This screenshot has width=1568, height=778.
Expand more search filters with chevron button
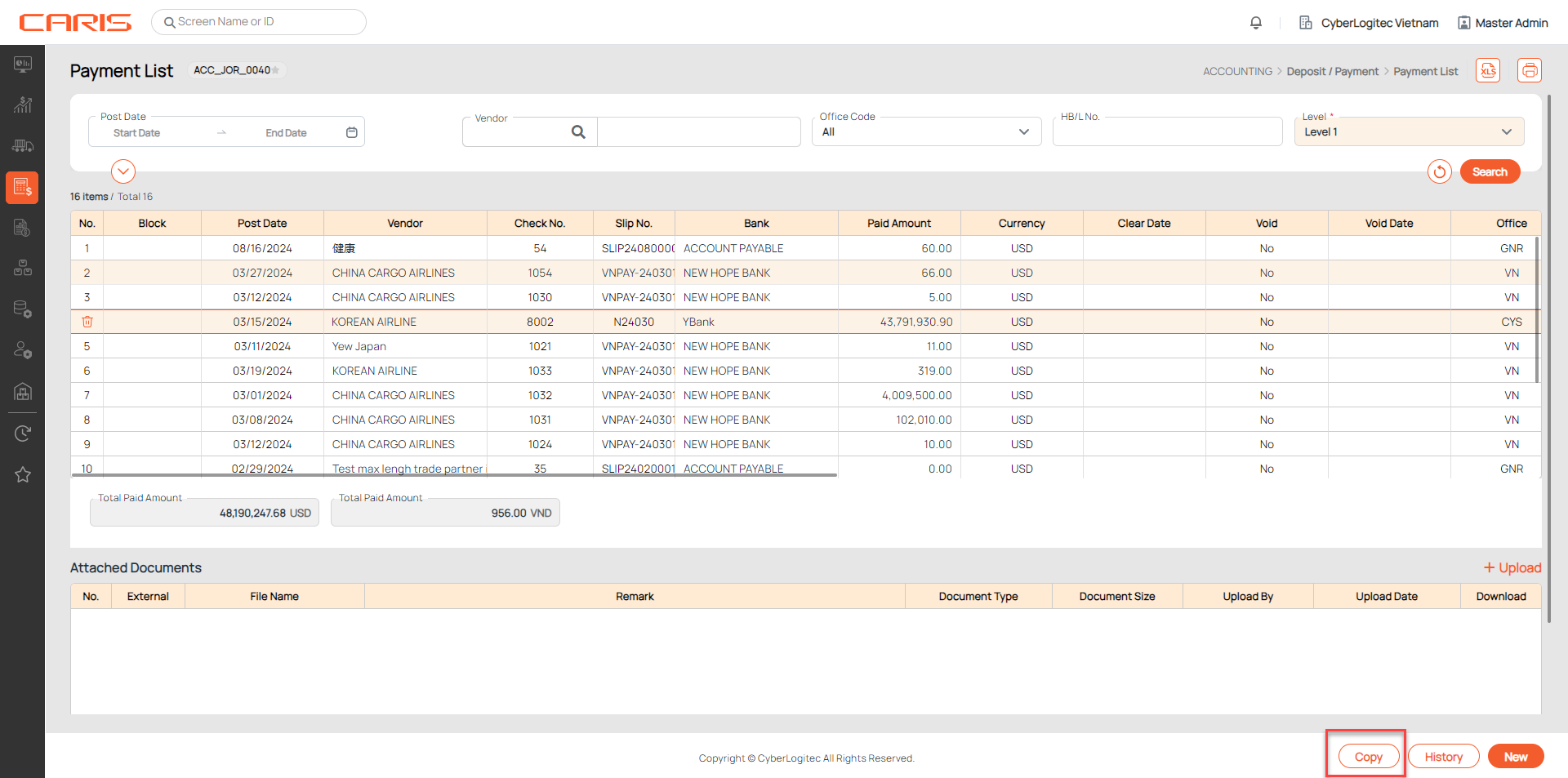click(x=123, y=171)
